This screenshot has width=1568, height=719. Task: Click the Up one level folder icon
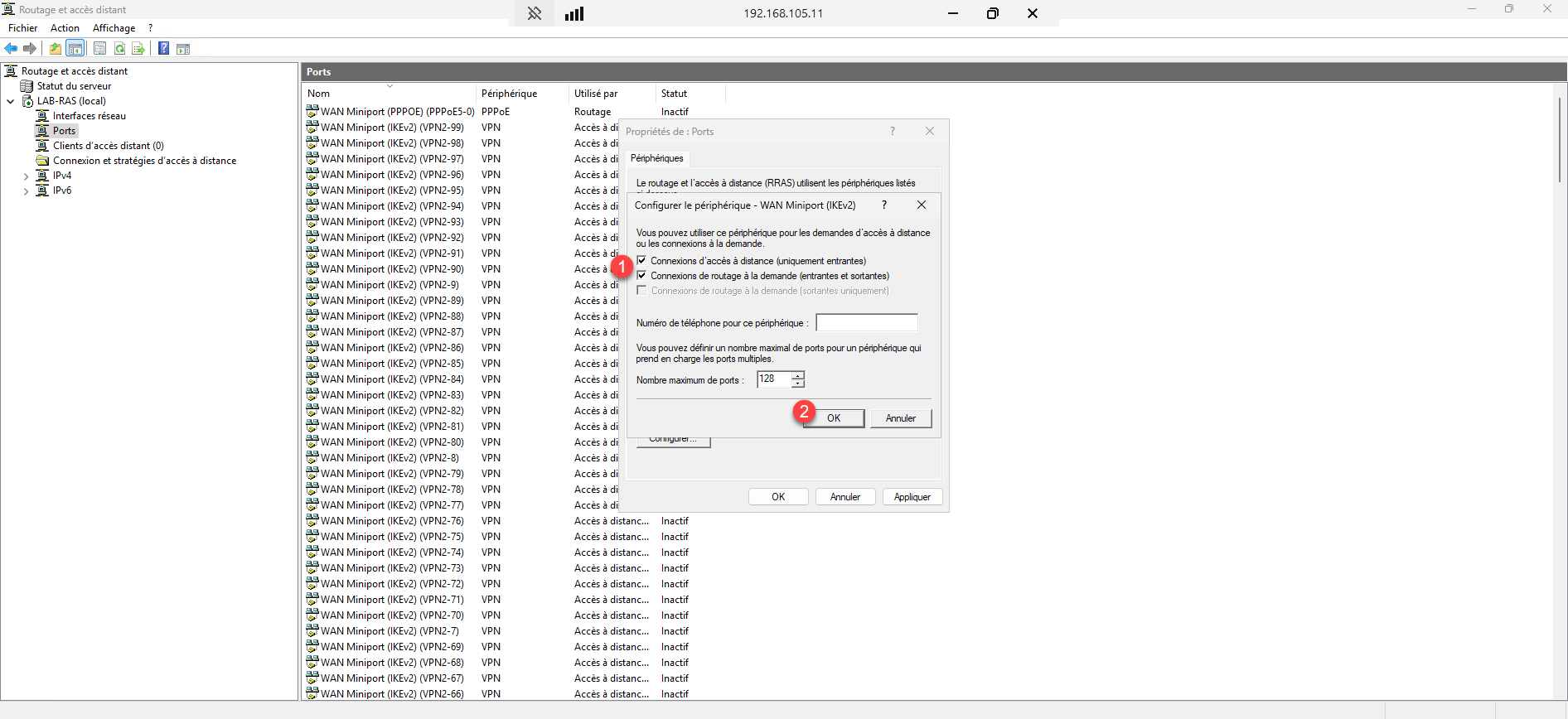click(x=56, y=49)
